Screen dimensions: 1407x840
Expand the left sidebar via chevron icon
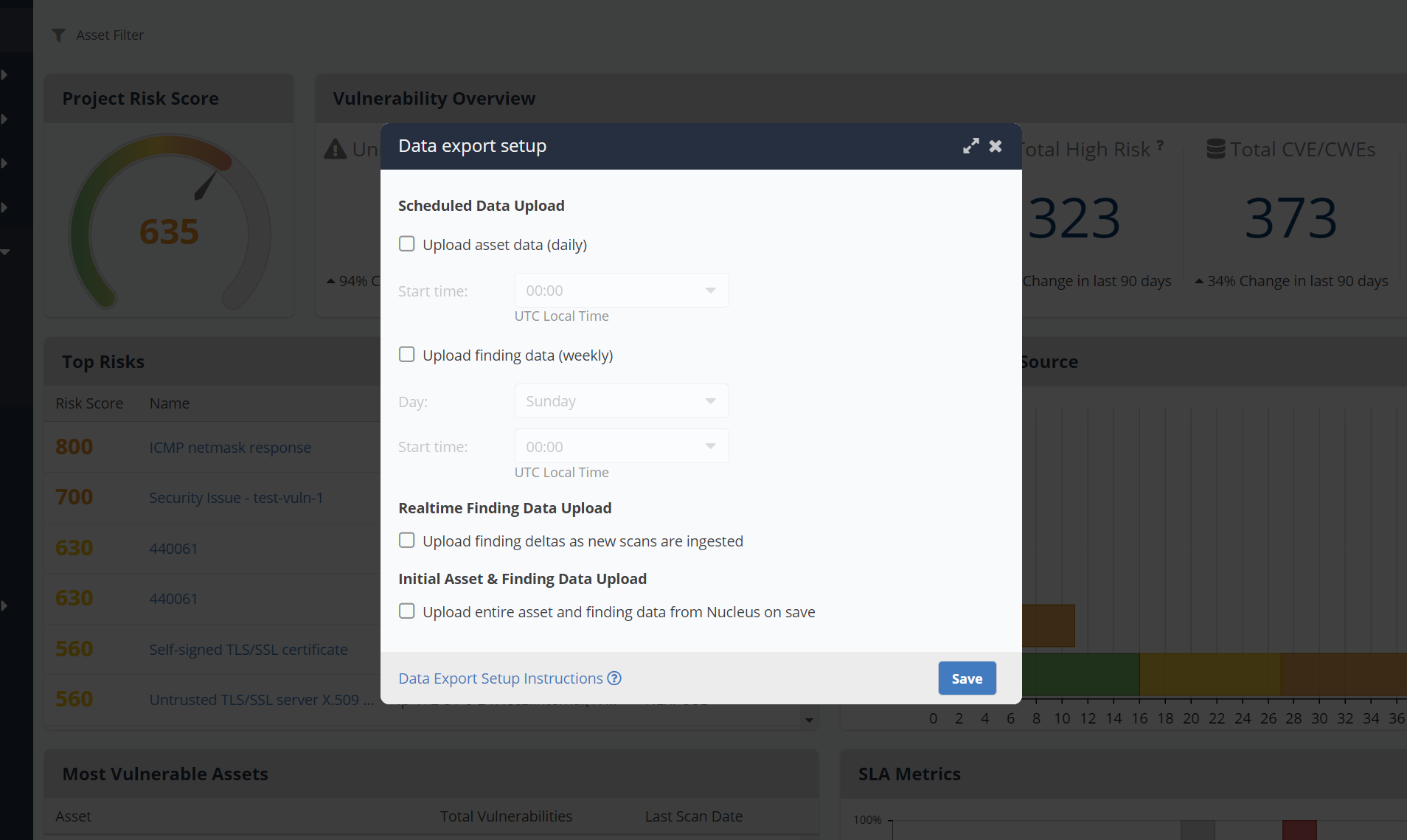6,74
